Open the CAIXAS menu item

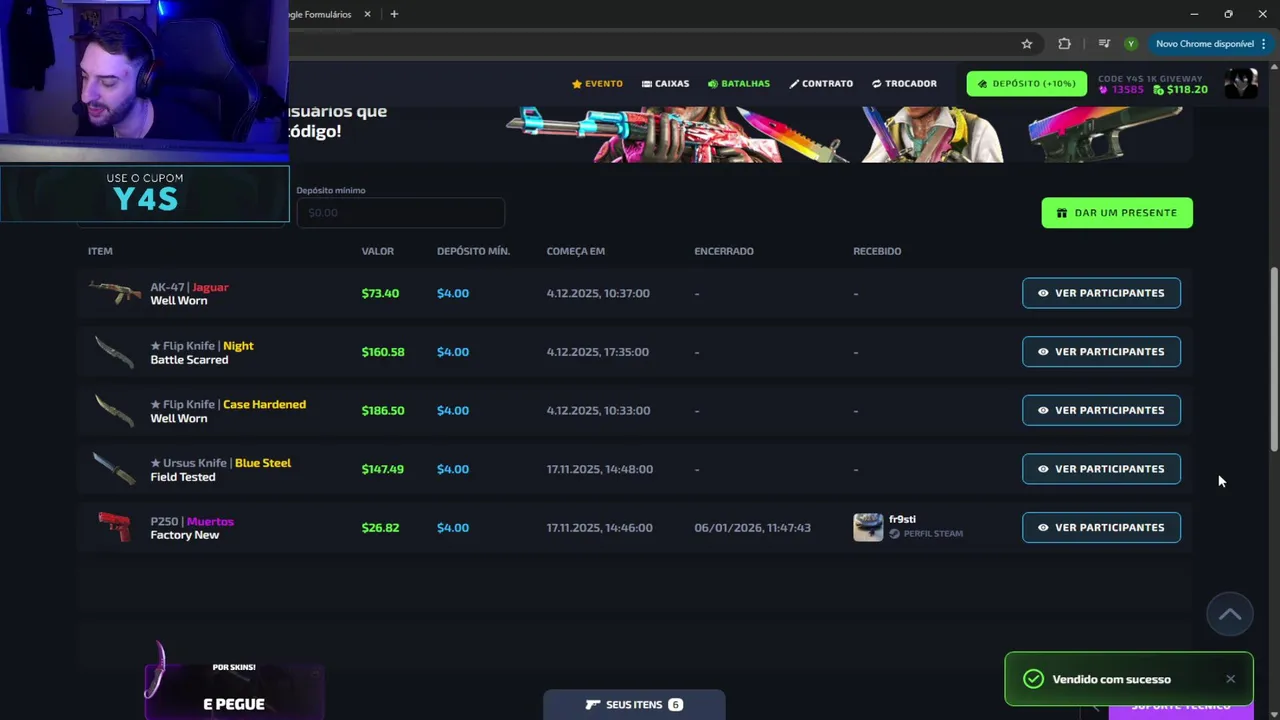pos(665,84)
